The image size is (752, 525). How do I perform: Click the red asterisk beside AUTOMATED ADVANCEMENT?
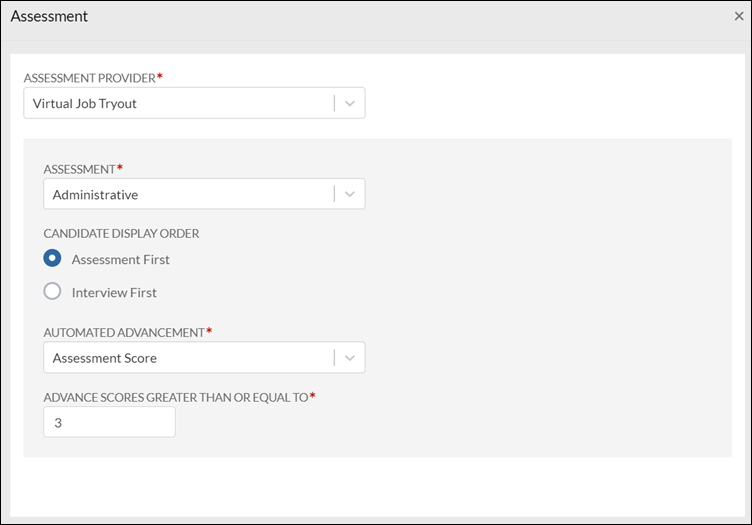pos(209,331)
